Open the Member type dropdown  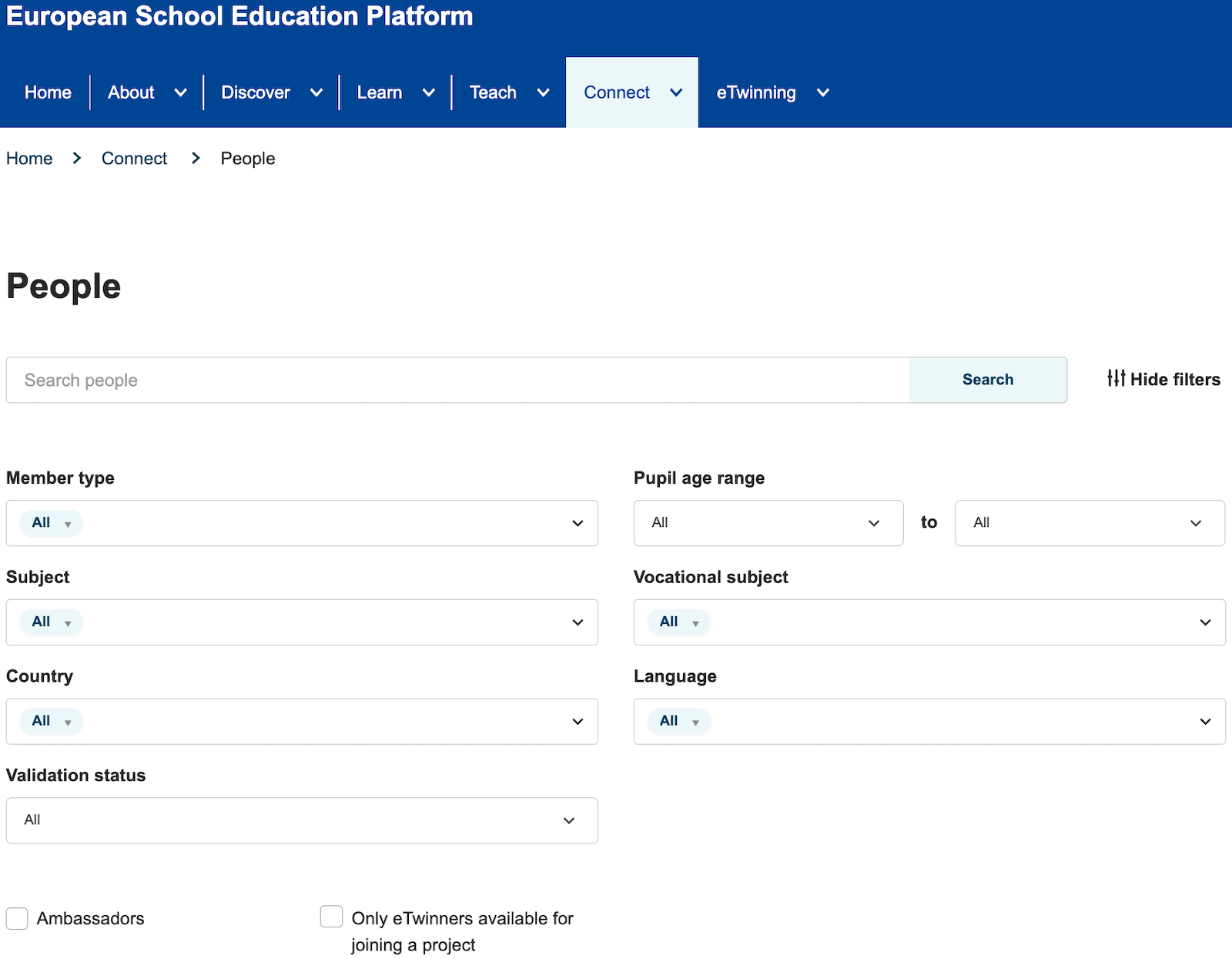tap(302, 523)
